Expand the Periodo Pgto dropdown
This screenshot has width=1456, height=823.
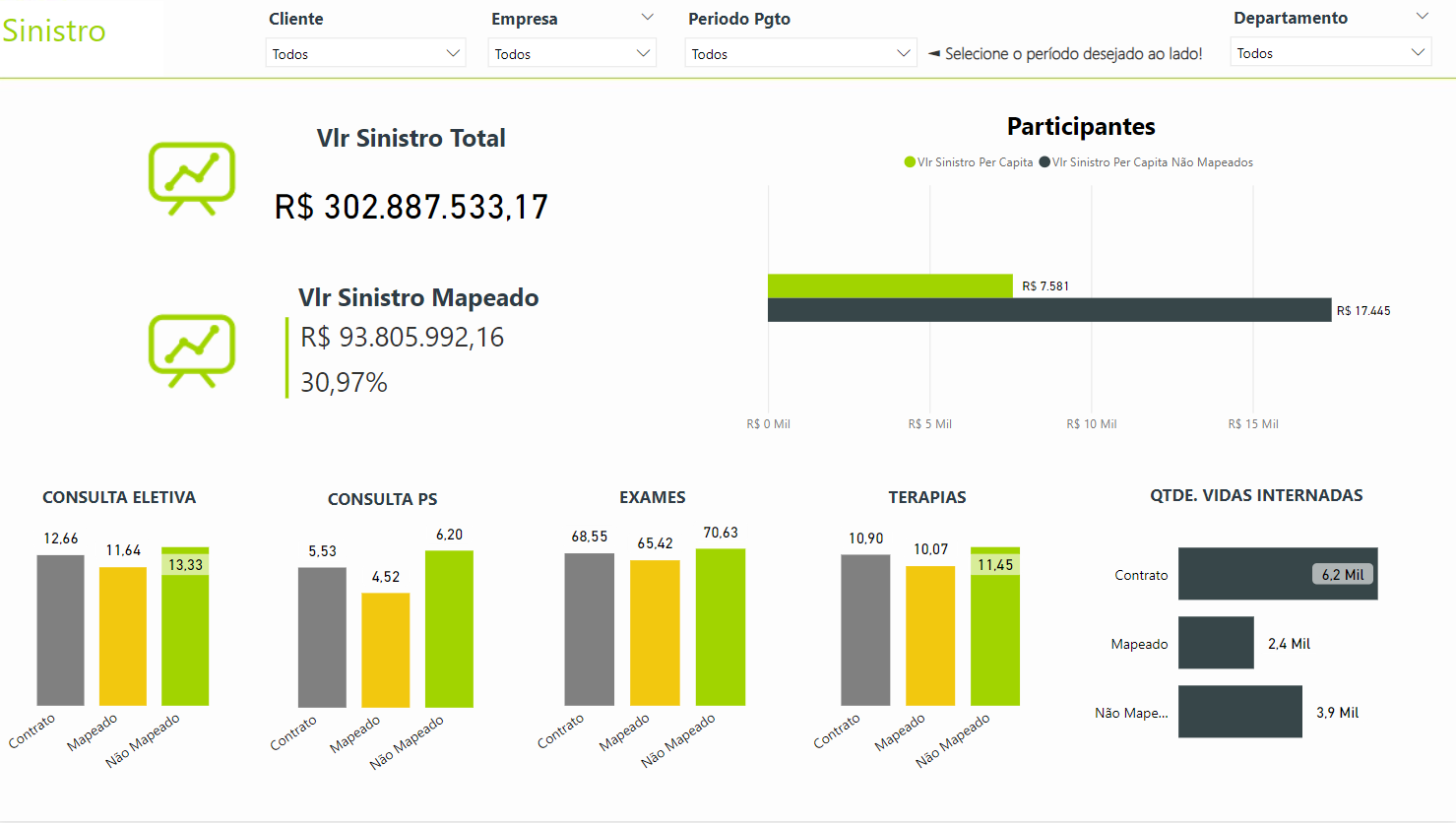(800, 53)
